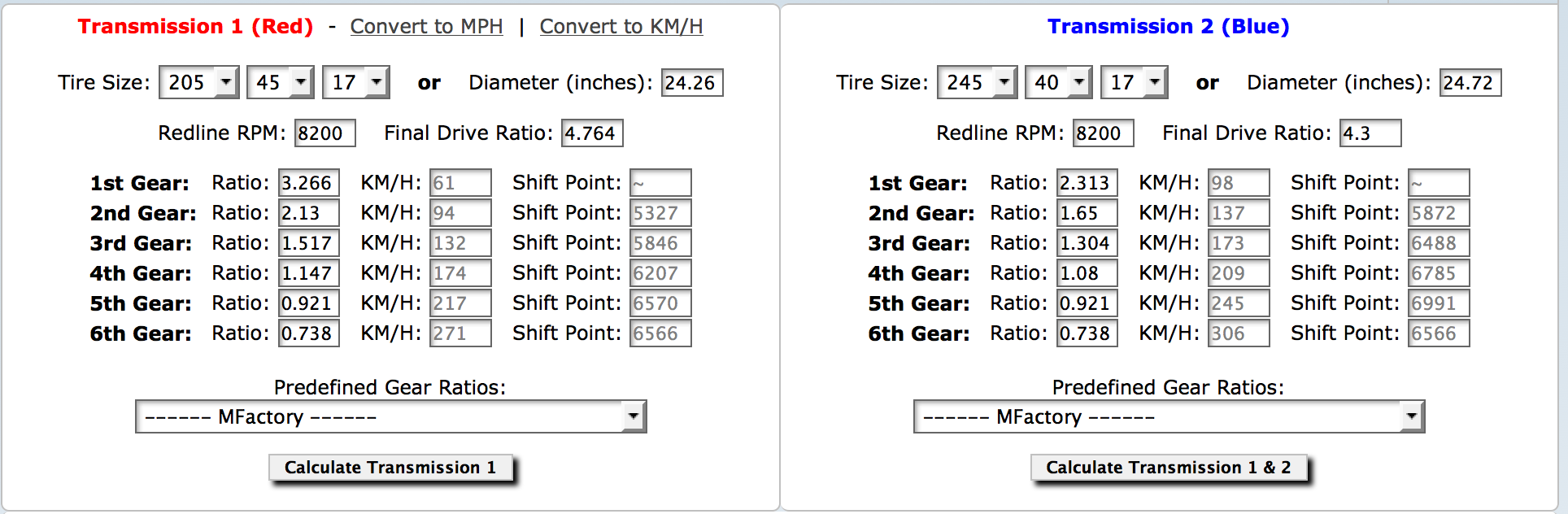Open Transmission 1 rim size dropdown showing 17
This screenshot has width=1568, height=514.
click(x=356, y=82)
